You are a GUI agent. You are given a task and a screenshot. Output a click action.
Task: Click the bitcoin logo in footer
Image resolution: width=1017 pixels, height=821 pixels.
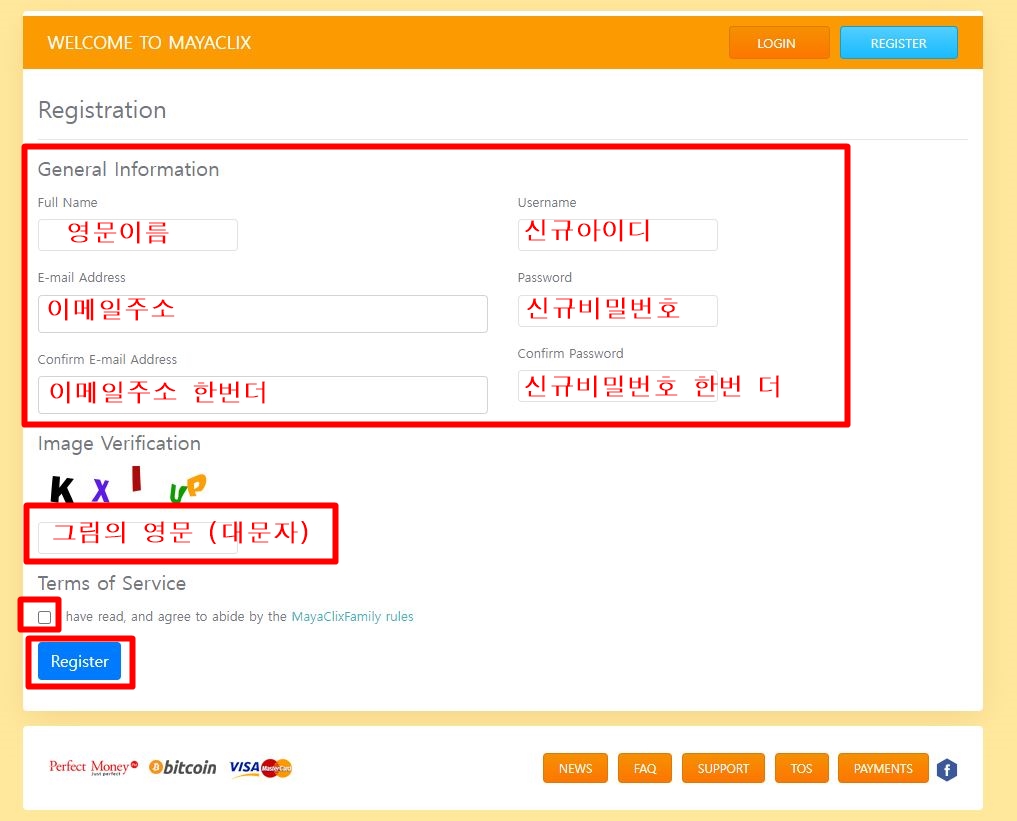(182, 767)
